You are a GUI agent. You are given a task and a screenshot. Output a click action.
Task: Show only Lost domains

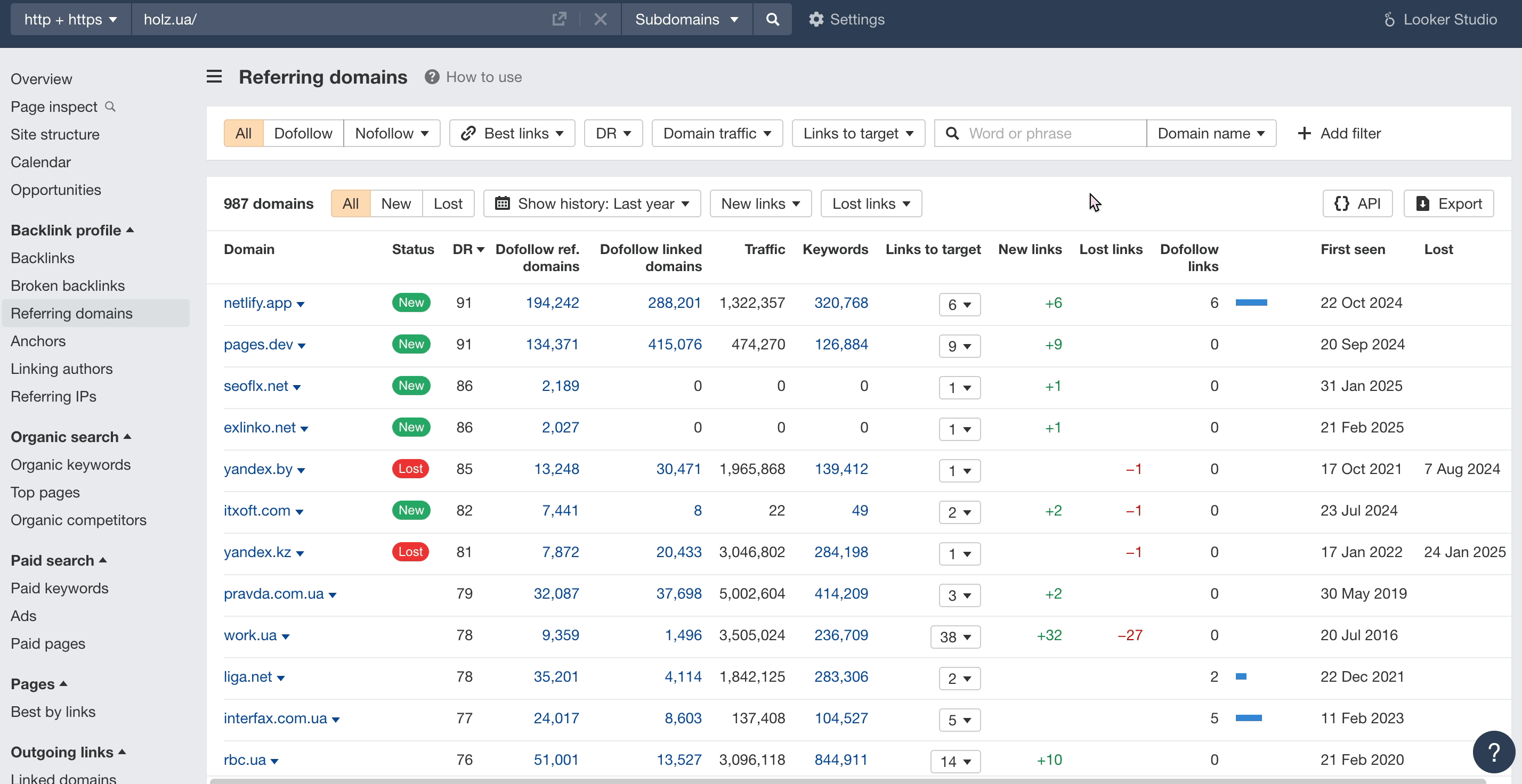click(449, 203)
